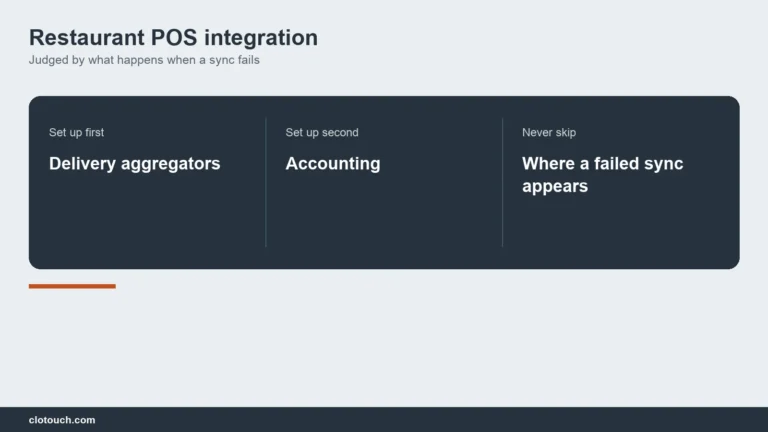Select the 'Accounting' heading
The width and height of the screenshot is (768, 432).
333,164
